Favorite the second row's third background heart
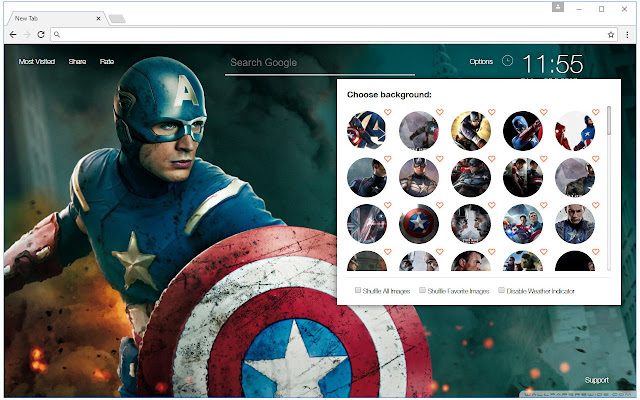The height and width of the screenshot is (400, 640). tap(492, 158)
